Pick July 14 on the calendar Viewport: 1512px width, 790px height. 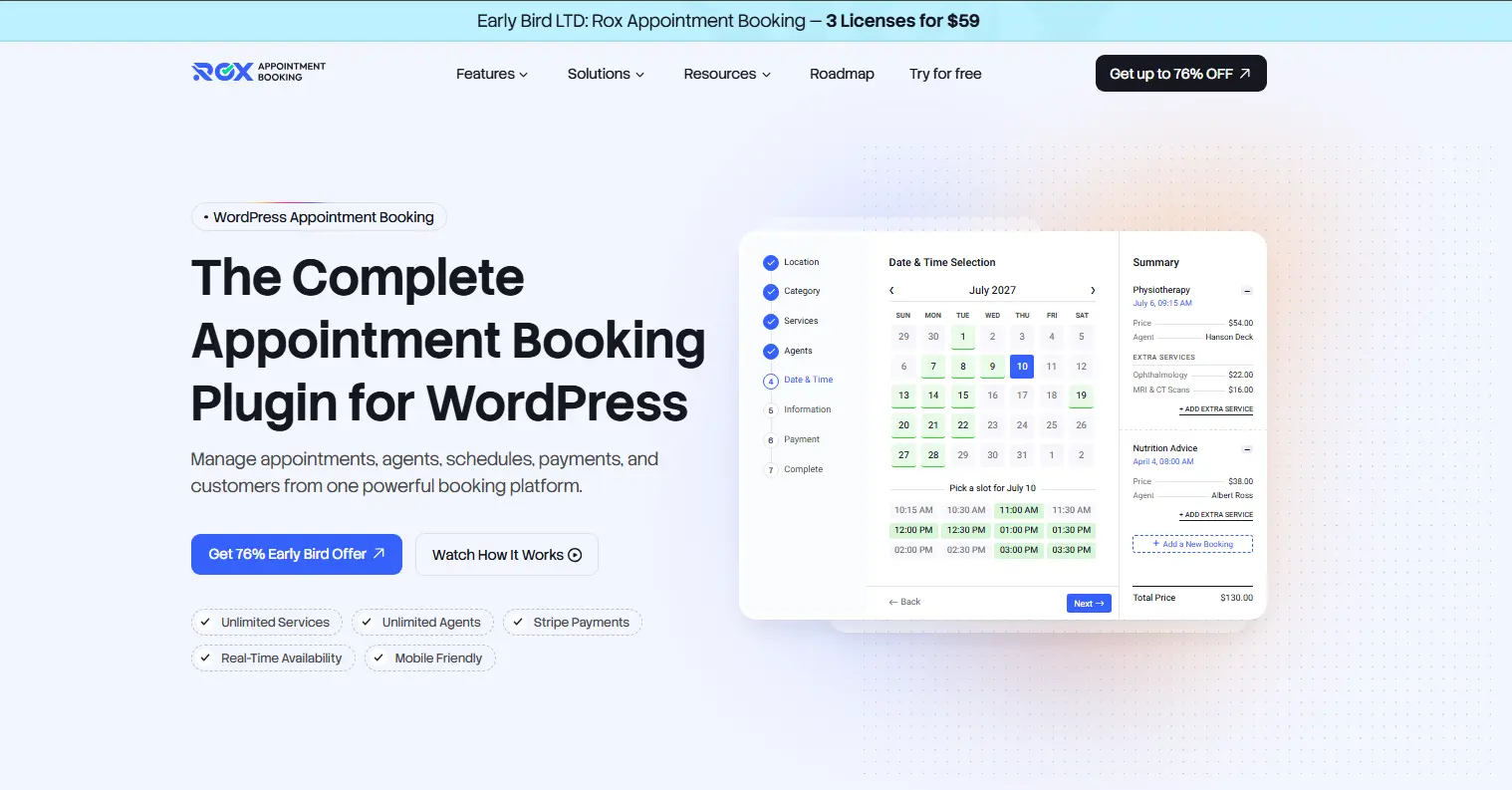point(933,395)
